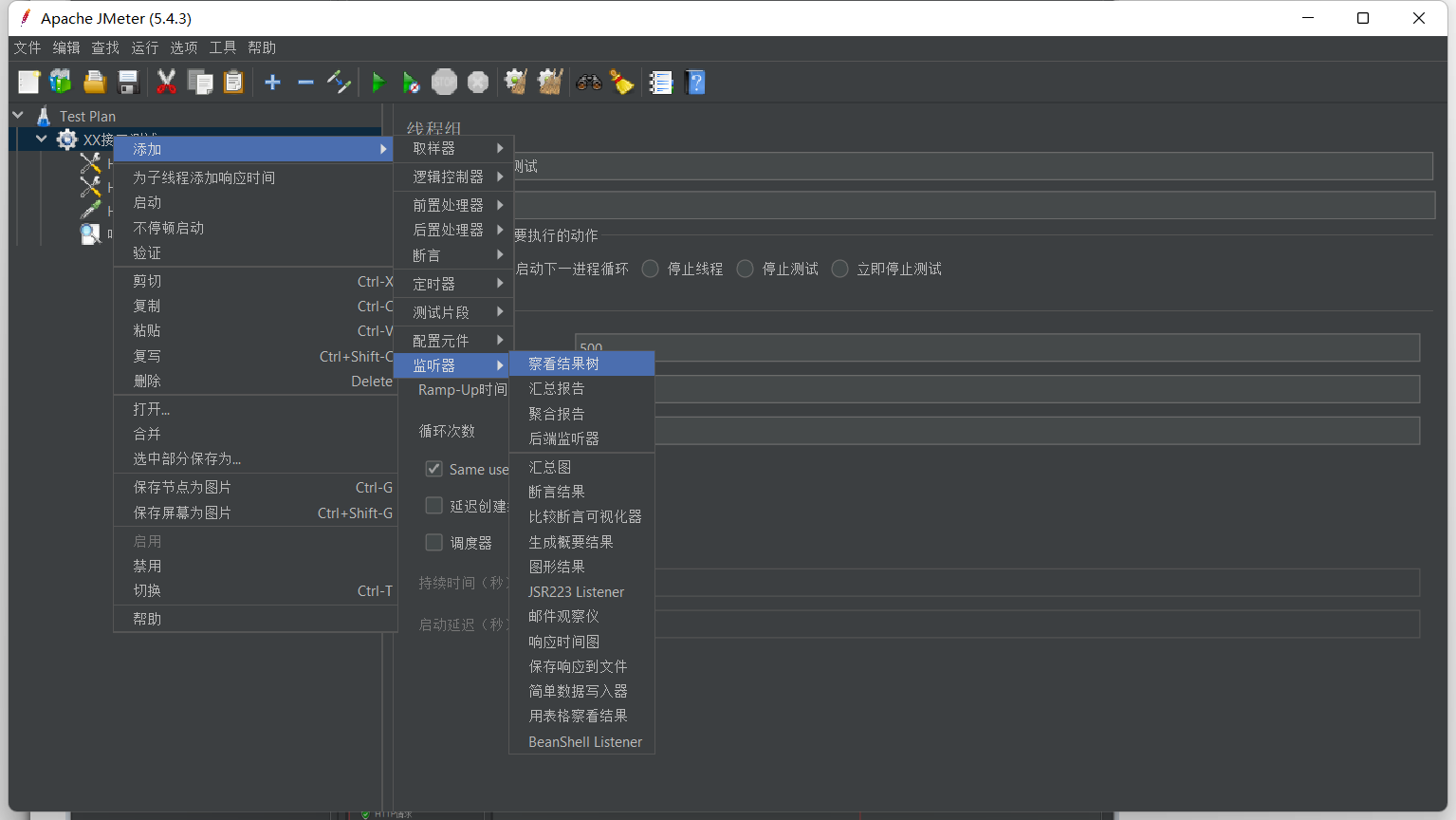Collapse the Test Plan tree node arrow
1456x820 pixels.
coord(18,115)
